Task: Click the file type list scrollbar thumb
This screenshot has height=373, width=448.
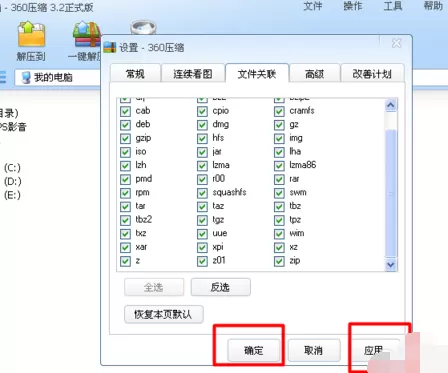Action: point(391,193)
